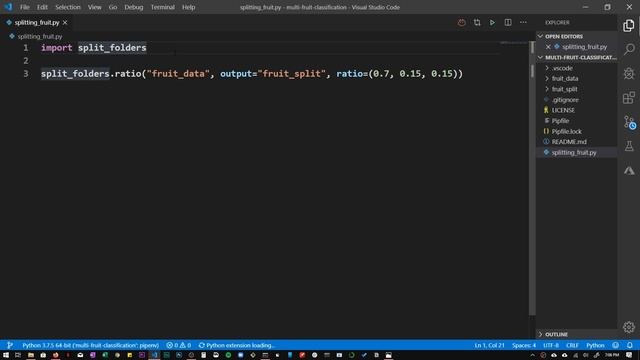Open the Pipfile.lock file
The width and height of the screenshot is (640, 360).
tap(577, 131)
